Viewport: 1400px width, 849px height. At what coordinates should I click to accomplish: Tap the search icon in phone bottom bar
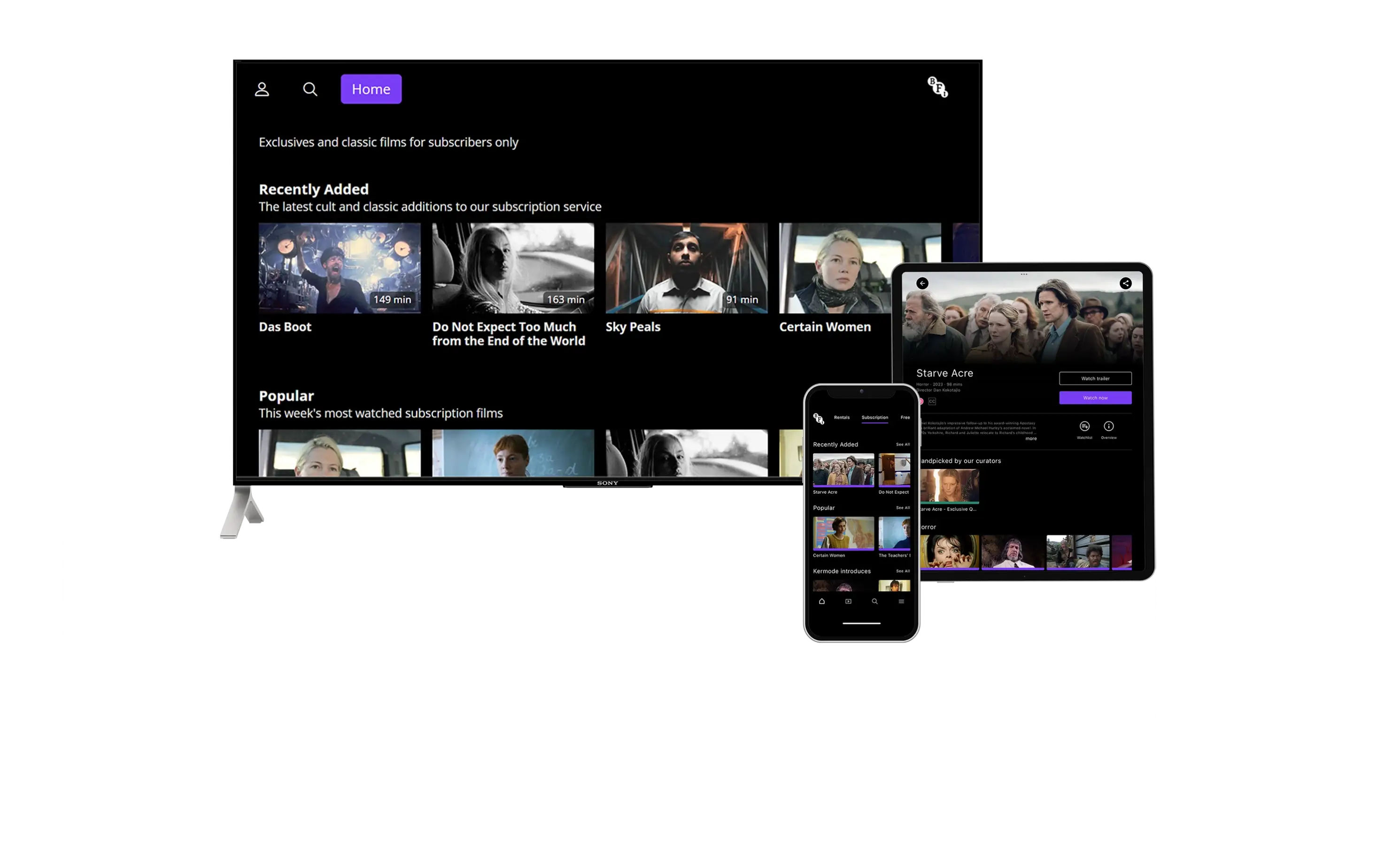(x=874, y=602)
